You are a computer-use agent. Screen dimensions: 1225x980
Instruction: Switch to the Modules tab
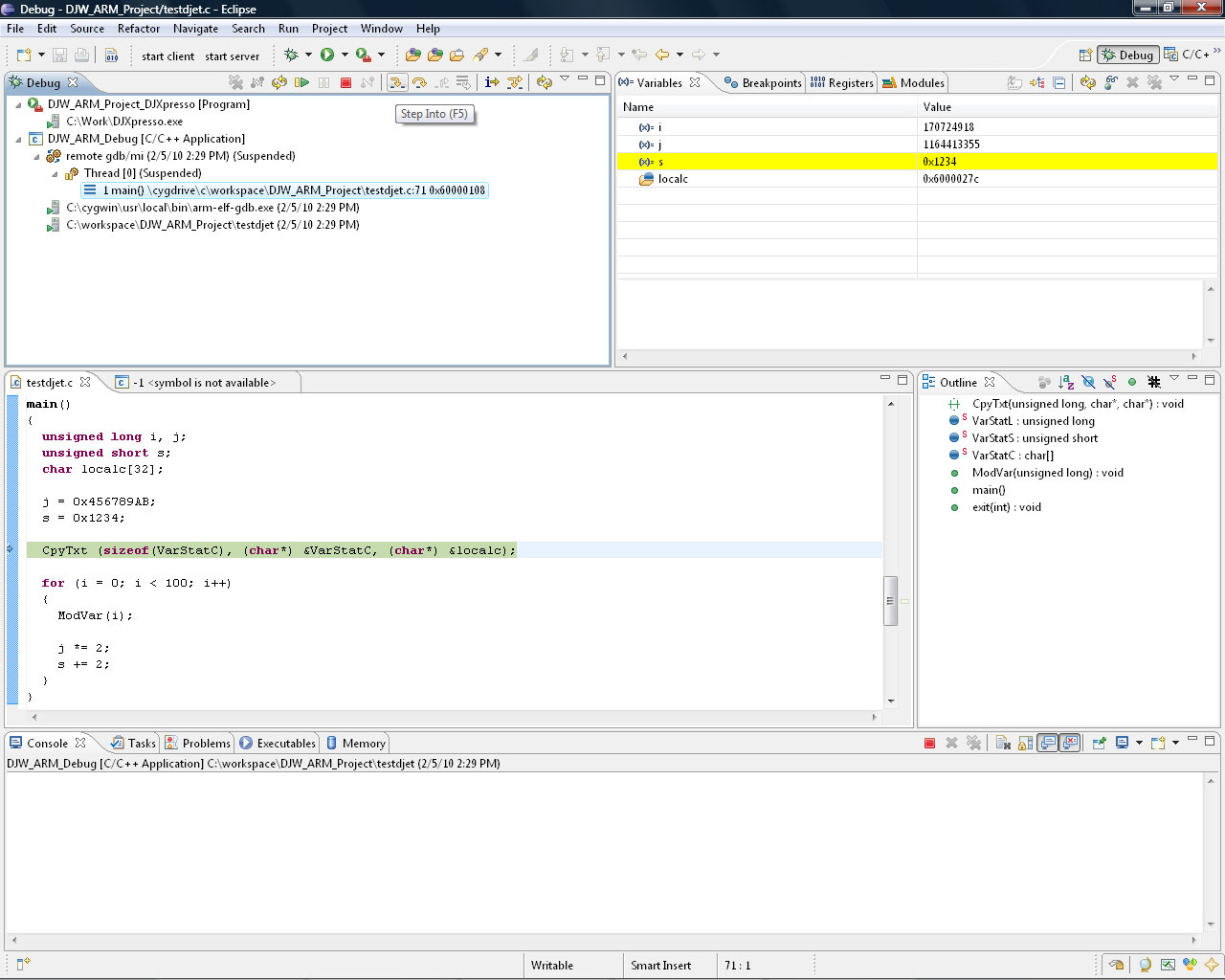coord(913,83)
